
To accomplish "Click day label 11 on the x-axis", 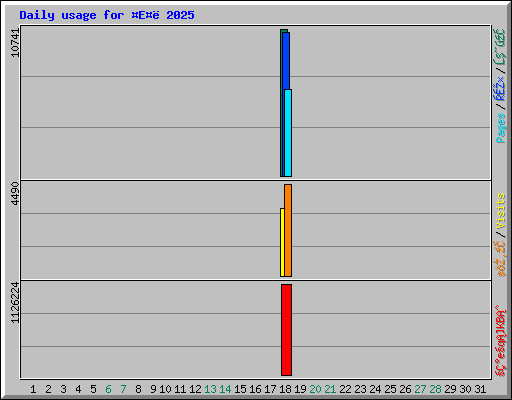I will [x=180, y=389].
